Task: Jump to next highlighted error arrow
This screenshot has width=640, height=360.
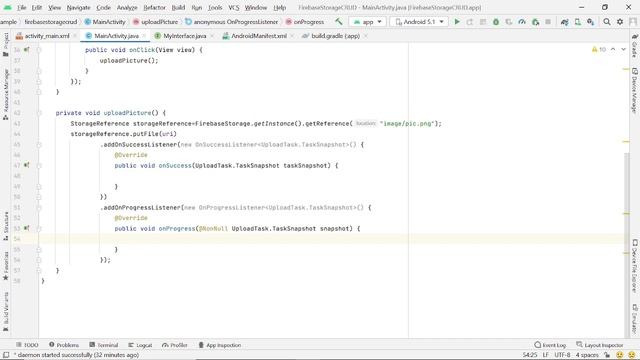Action: coord(623,49)
